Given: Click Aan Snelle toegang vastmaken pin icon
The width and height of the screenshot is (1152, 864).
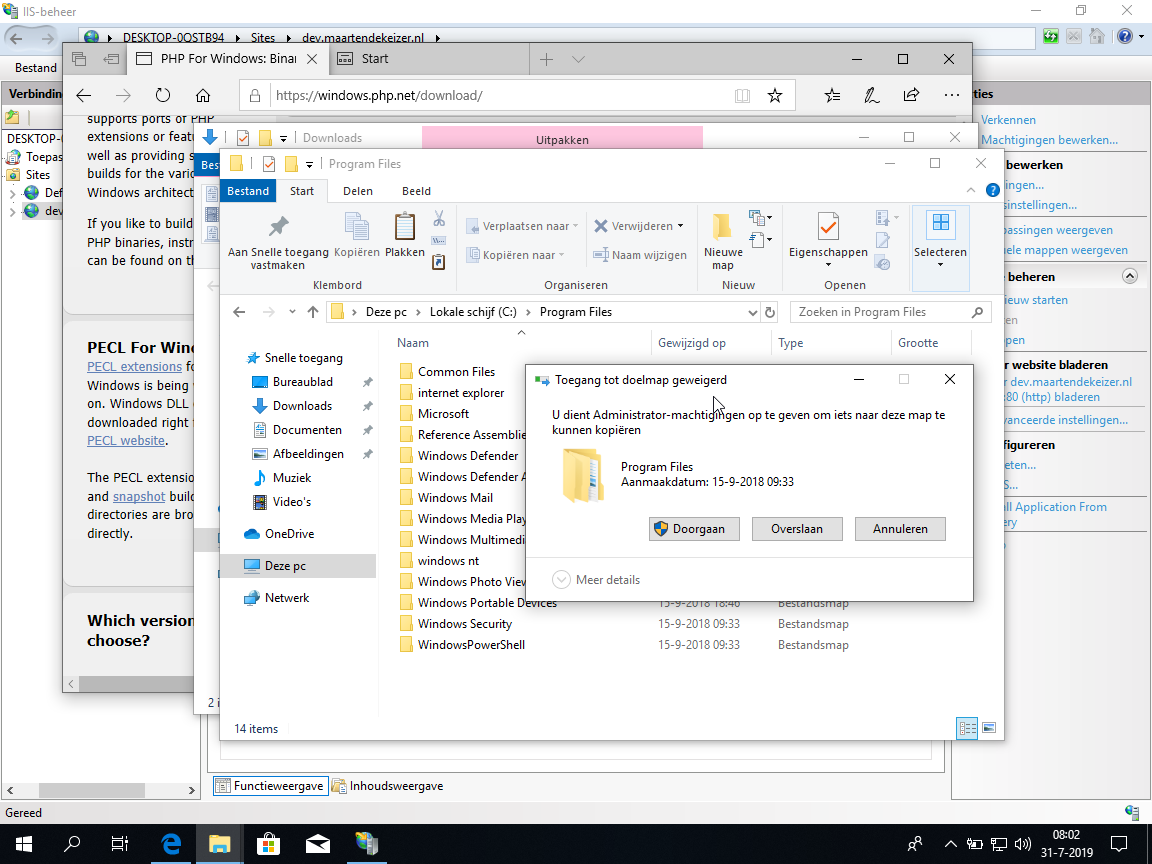Looking at the screenshot, I should [x=278, y=226].
